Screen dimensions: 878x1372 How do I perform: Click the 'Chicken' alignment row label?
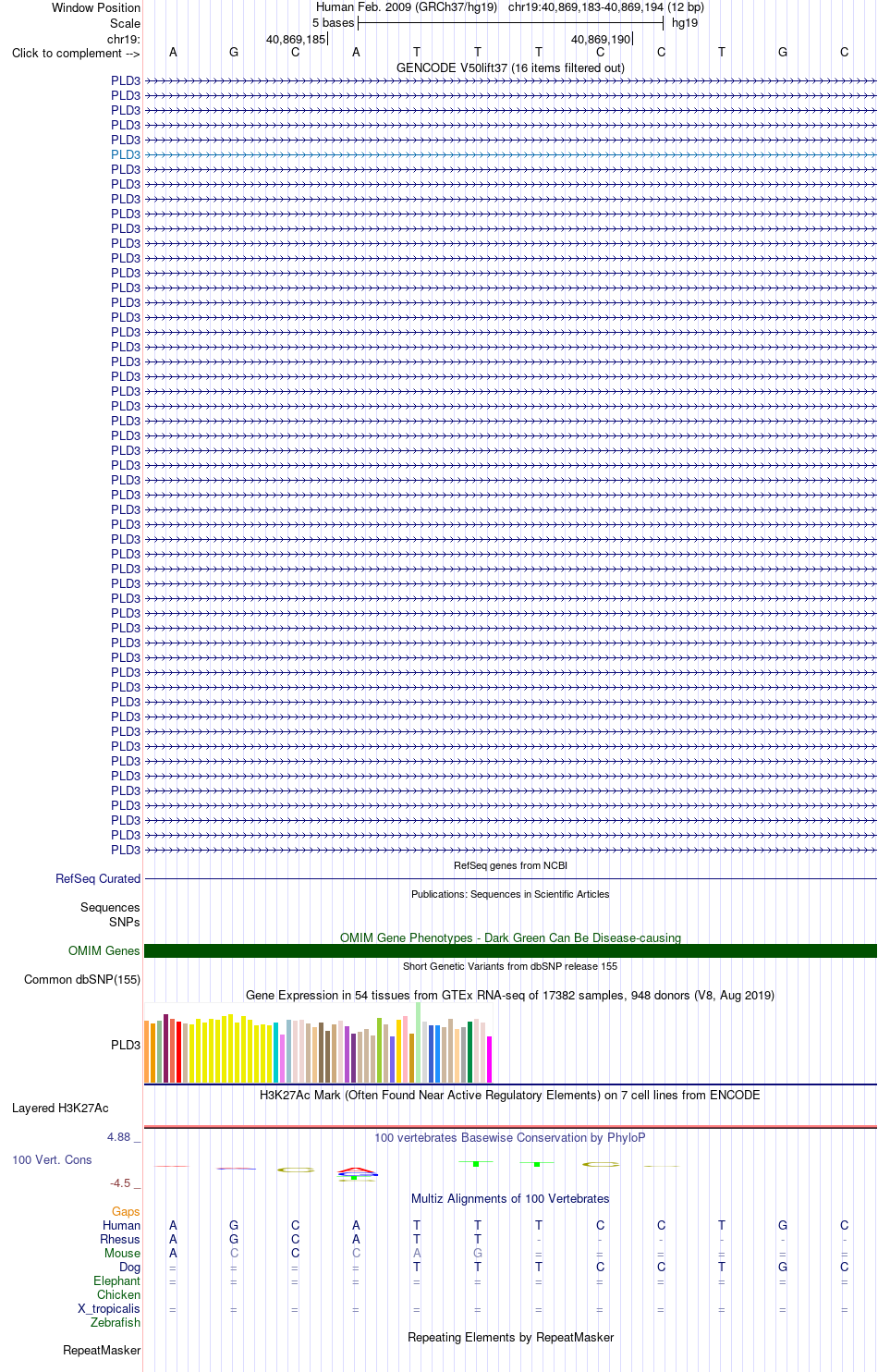[x=119, y=1295]
